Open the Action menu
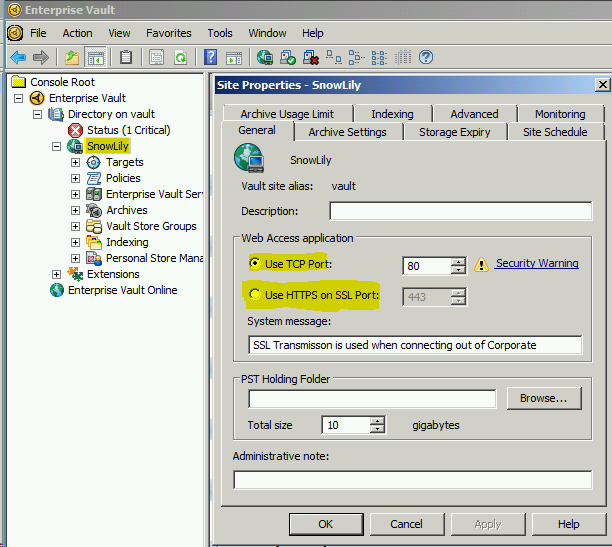Viewport: 612px width, 547px height. coord(77,33)
